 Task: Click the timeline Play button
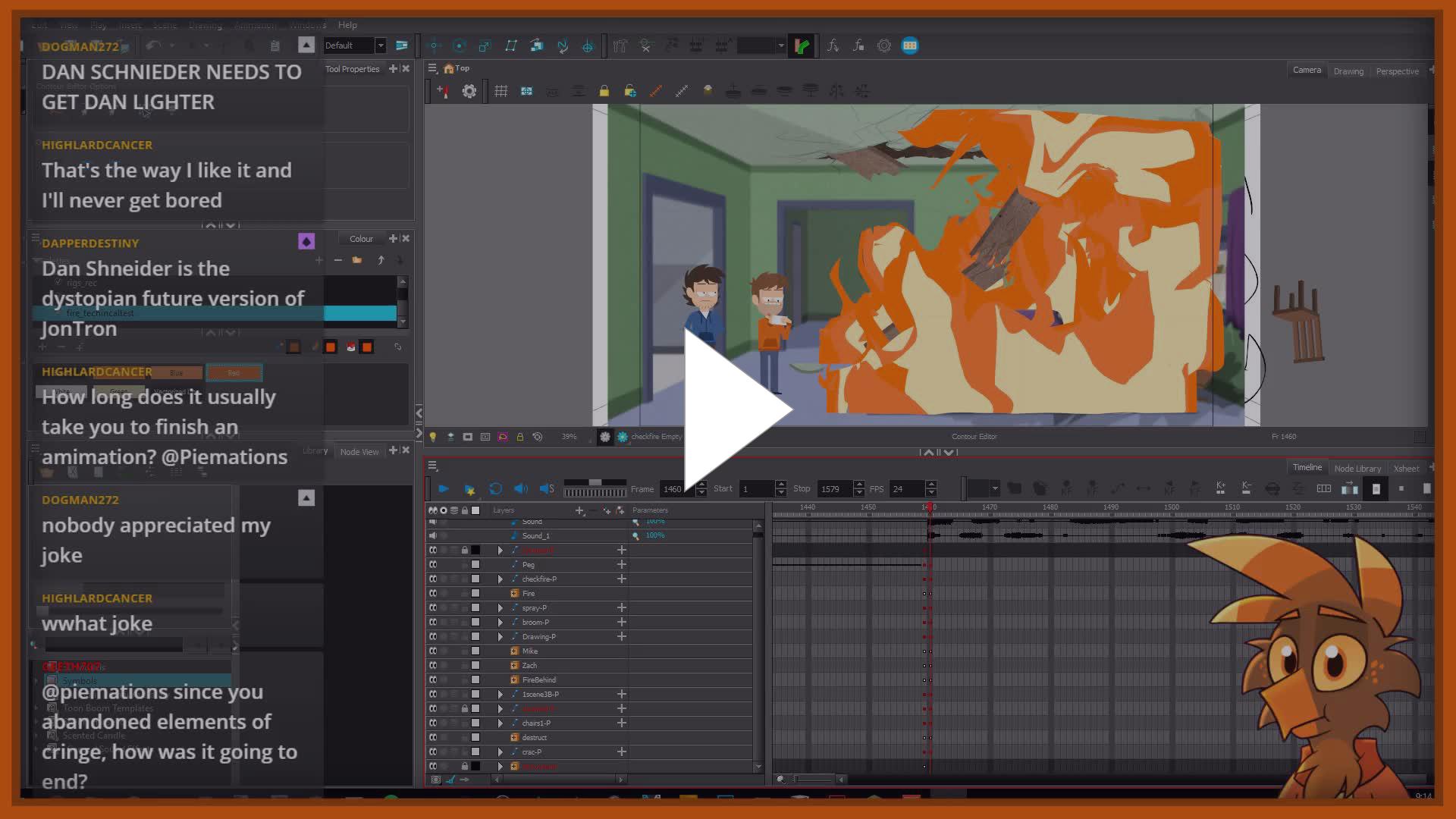tap(444, 489)
